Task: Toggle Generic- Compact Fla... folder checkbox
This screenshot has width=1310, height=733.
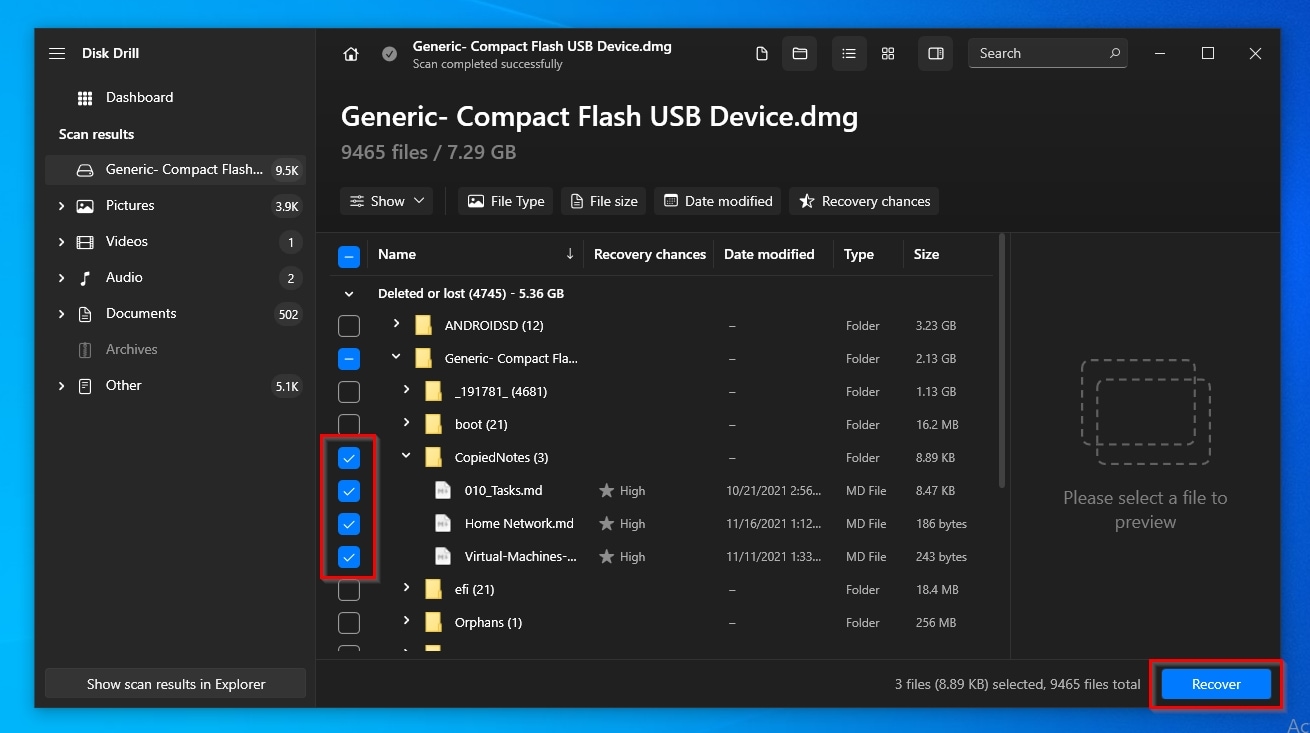Action: 349,359
